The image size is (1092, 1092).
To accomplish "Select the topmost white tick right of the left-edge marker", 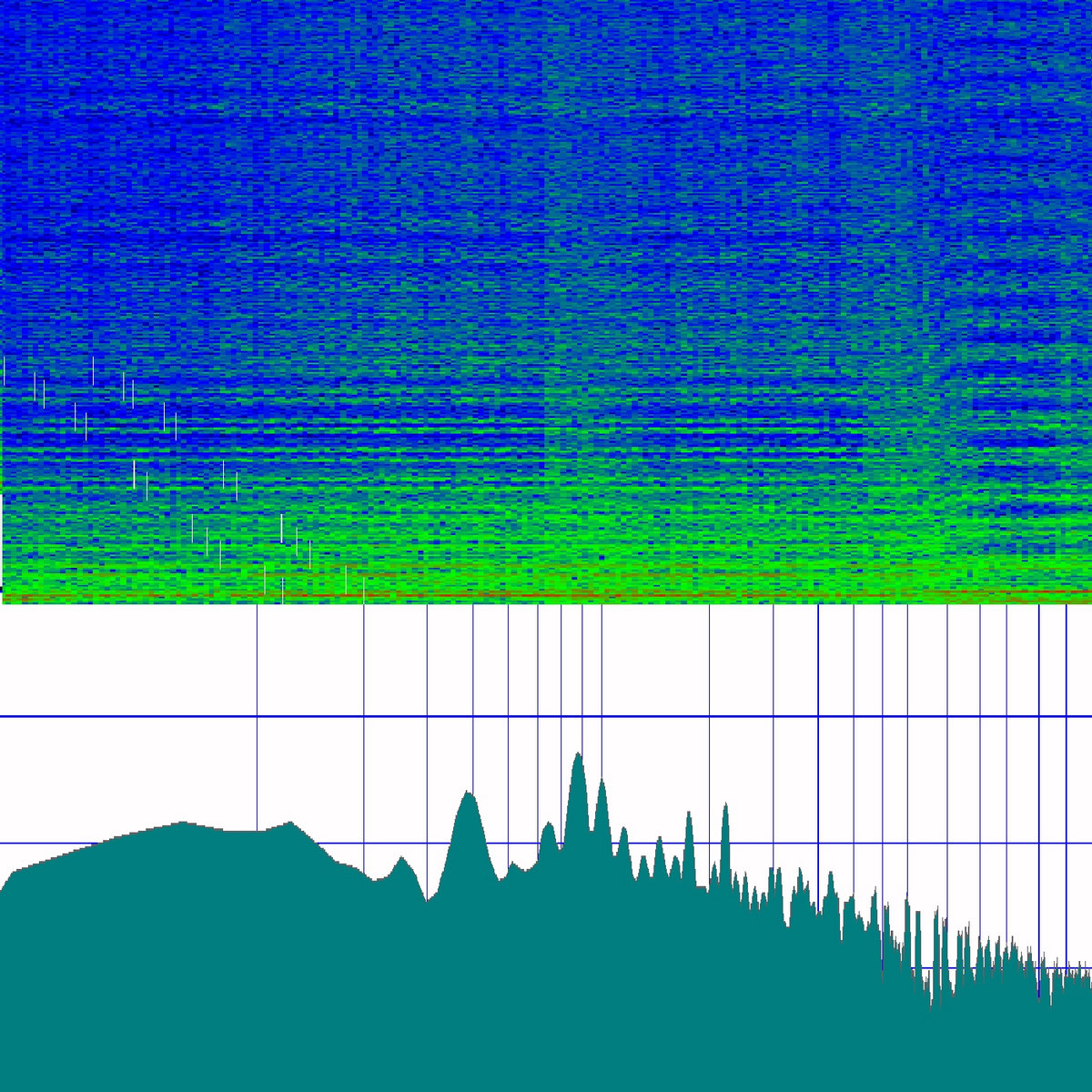I will [93, 370].
